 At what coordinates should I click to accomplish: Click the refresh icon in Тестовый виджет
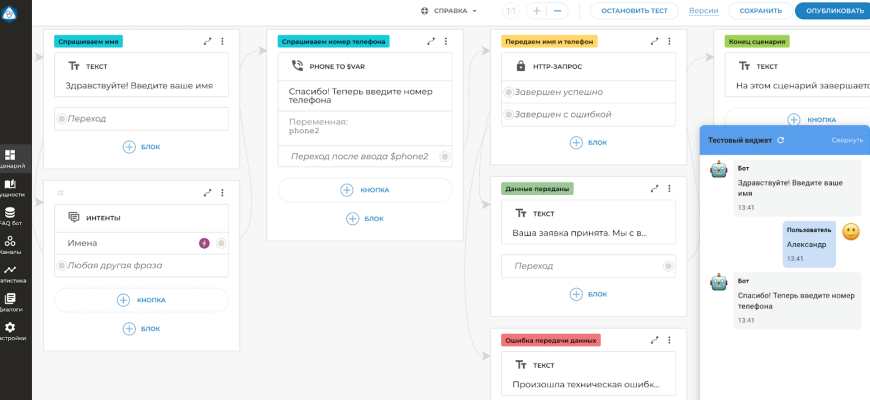pos(780,140)
